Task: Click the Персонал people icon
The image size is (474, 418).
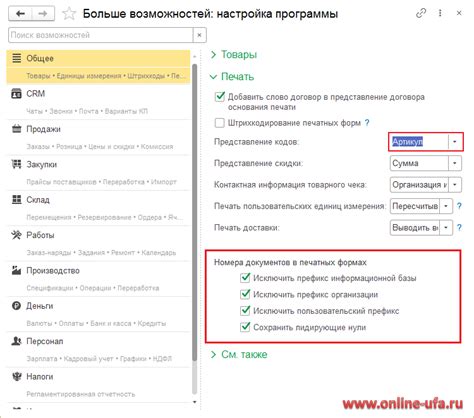Action: (16, 341)
